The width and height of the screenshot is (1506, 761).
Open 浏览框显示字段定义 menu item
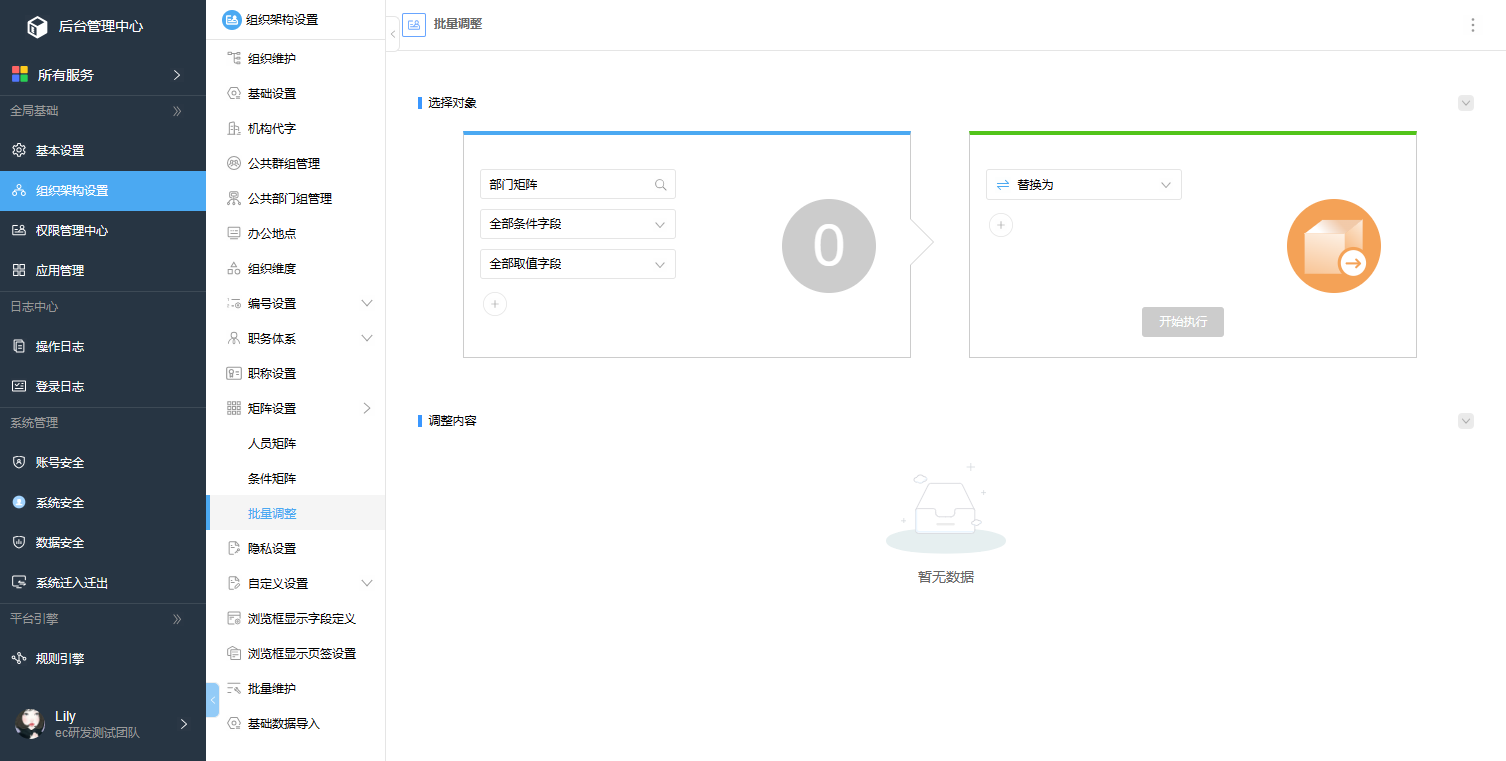coord(295,619)
